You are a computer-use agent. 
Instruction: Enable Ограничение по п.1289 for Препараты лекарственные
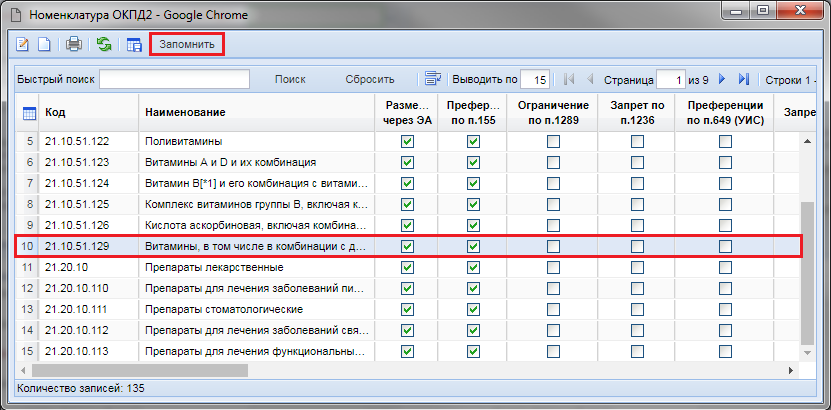click(553, 268)
